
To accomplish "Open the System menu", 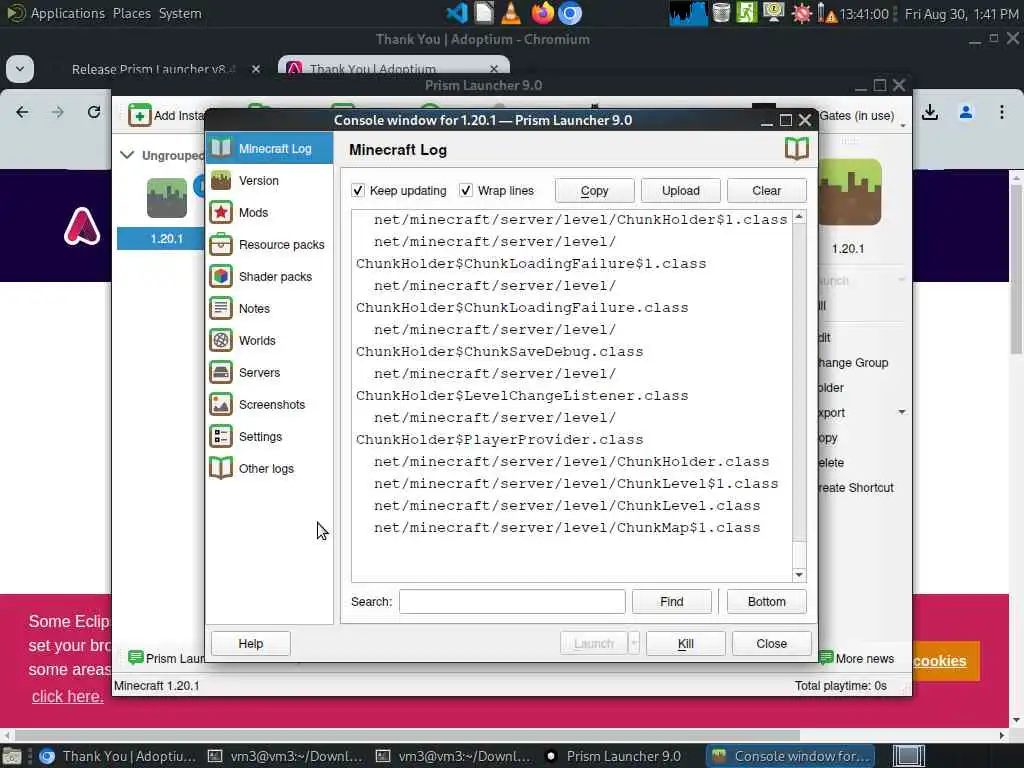I will click(x=180, y=13).
